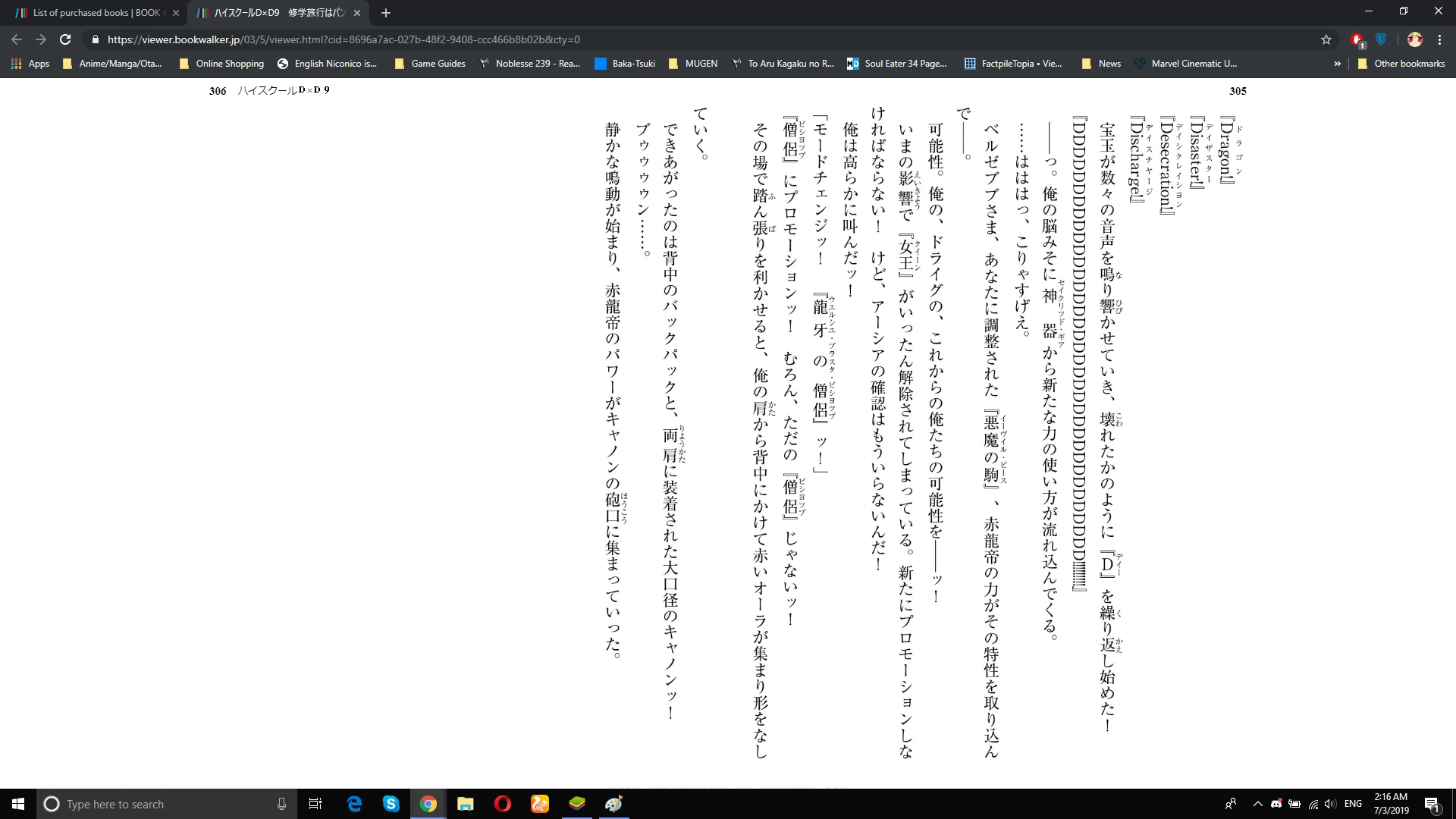Reload the BookWalker viewer page

(x=65, y=39)
